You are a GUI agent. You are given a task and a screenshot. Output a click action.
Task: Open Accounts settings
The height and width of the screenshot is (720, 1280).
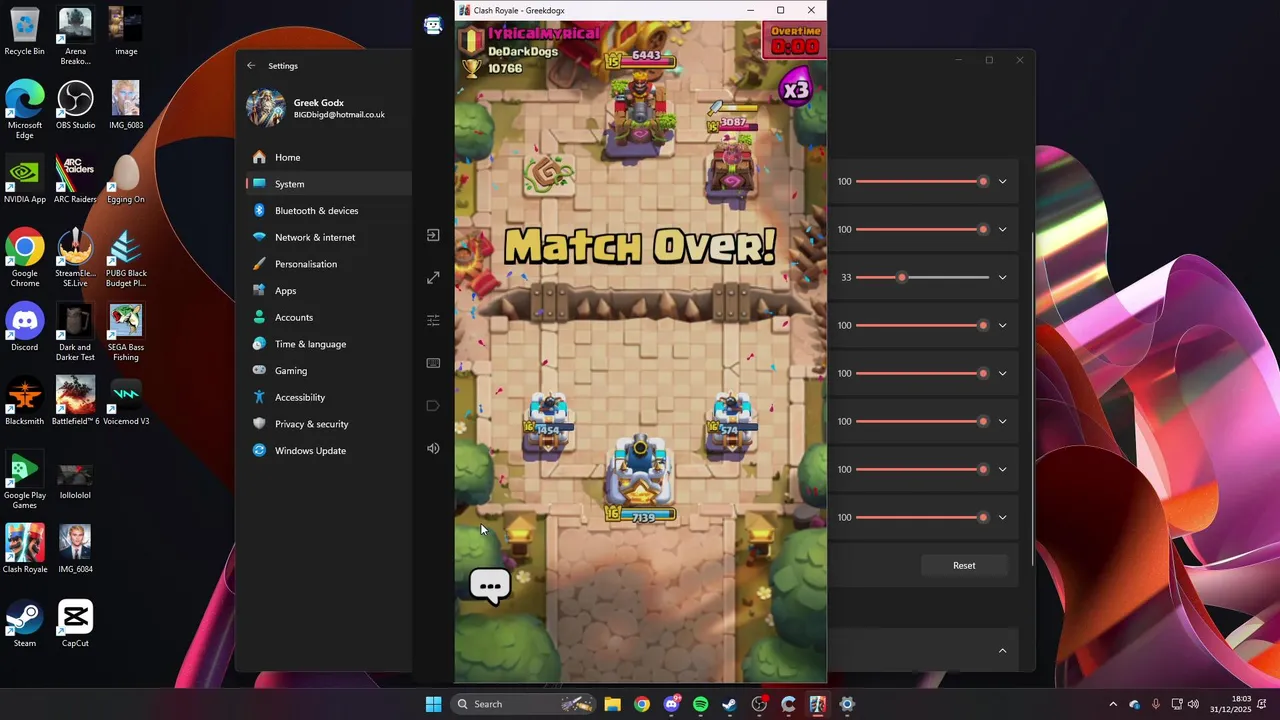click(328, 317)
